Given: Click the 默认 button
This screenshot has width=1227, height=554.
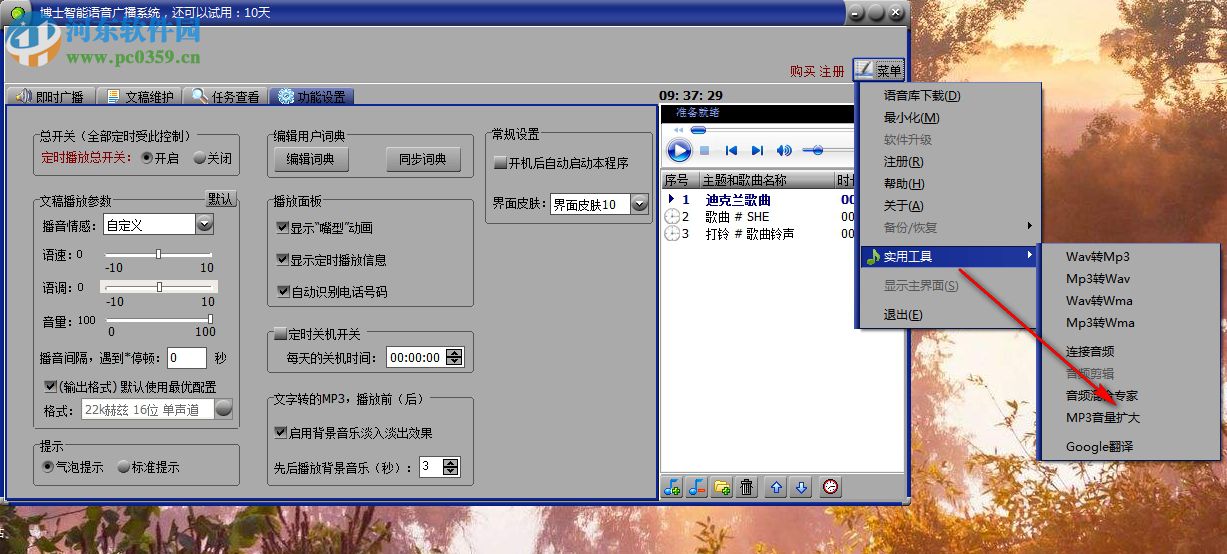Looking at the screenshot, I should coord(221,199).
